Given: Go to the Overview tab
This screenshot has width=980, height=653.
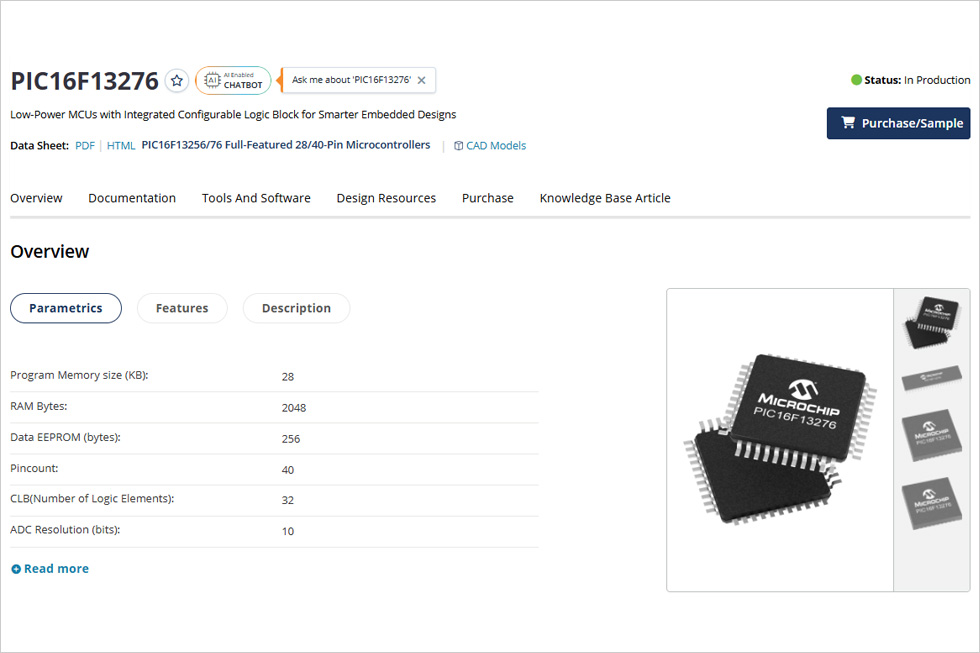Looking at the screenshot, I should (x=36, y=198).
